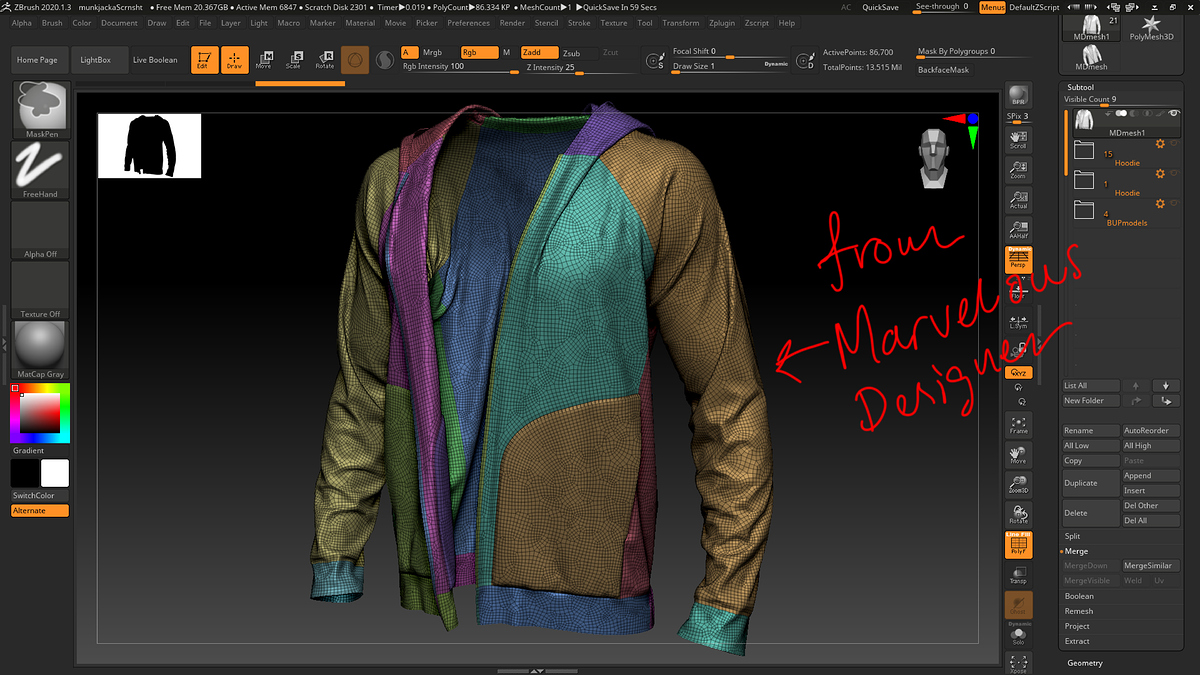Click the Append subtool button
Image resolution: width=1200 pixels, height=675 pixels.
point(1151,476)
